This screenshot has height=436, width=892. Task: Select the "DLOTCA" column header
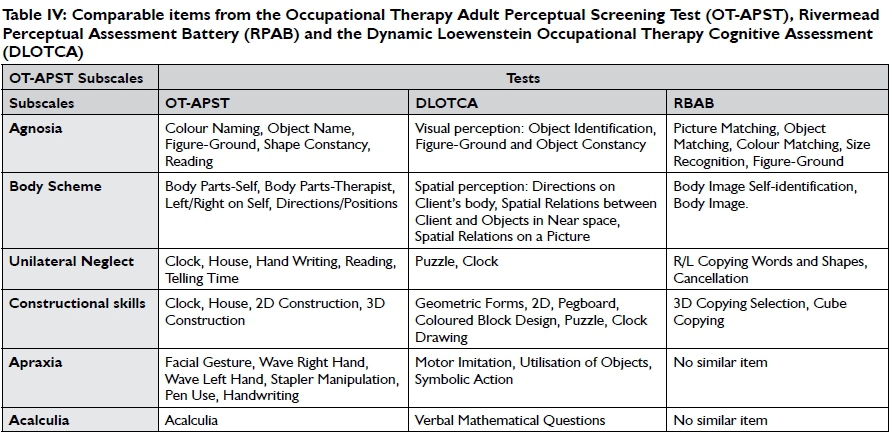(x=447, y=103)
